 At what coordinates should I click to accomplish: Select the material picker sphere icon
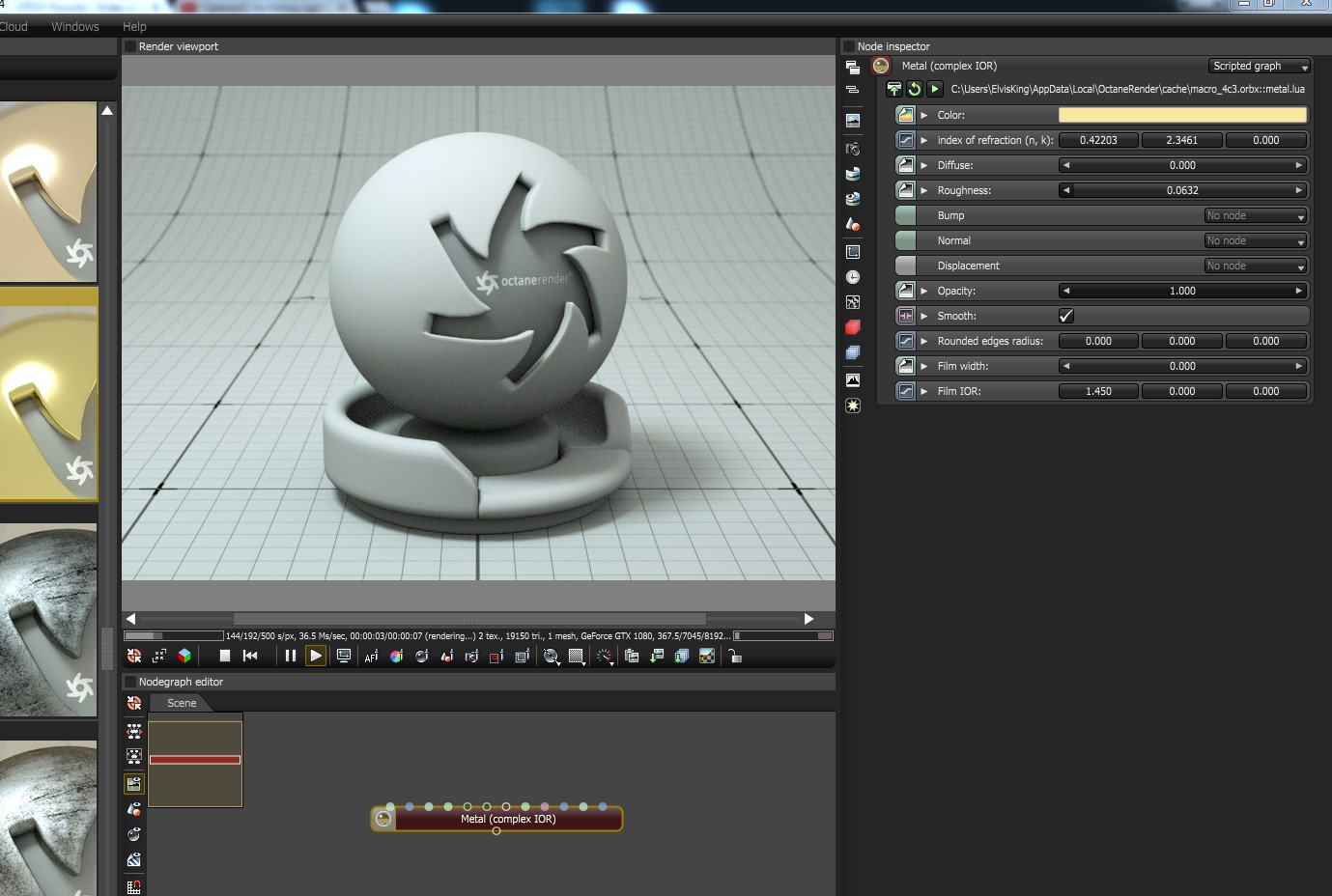coord(421,657)
